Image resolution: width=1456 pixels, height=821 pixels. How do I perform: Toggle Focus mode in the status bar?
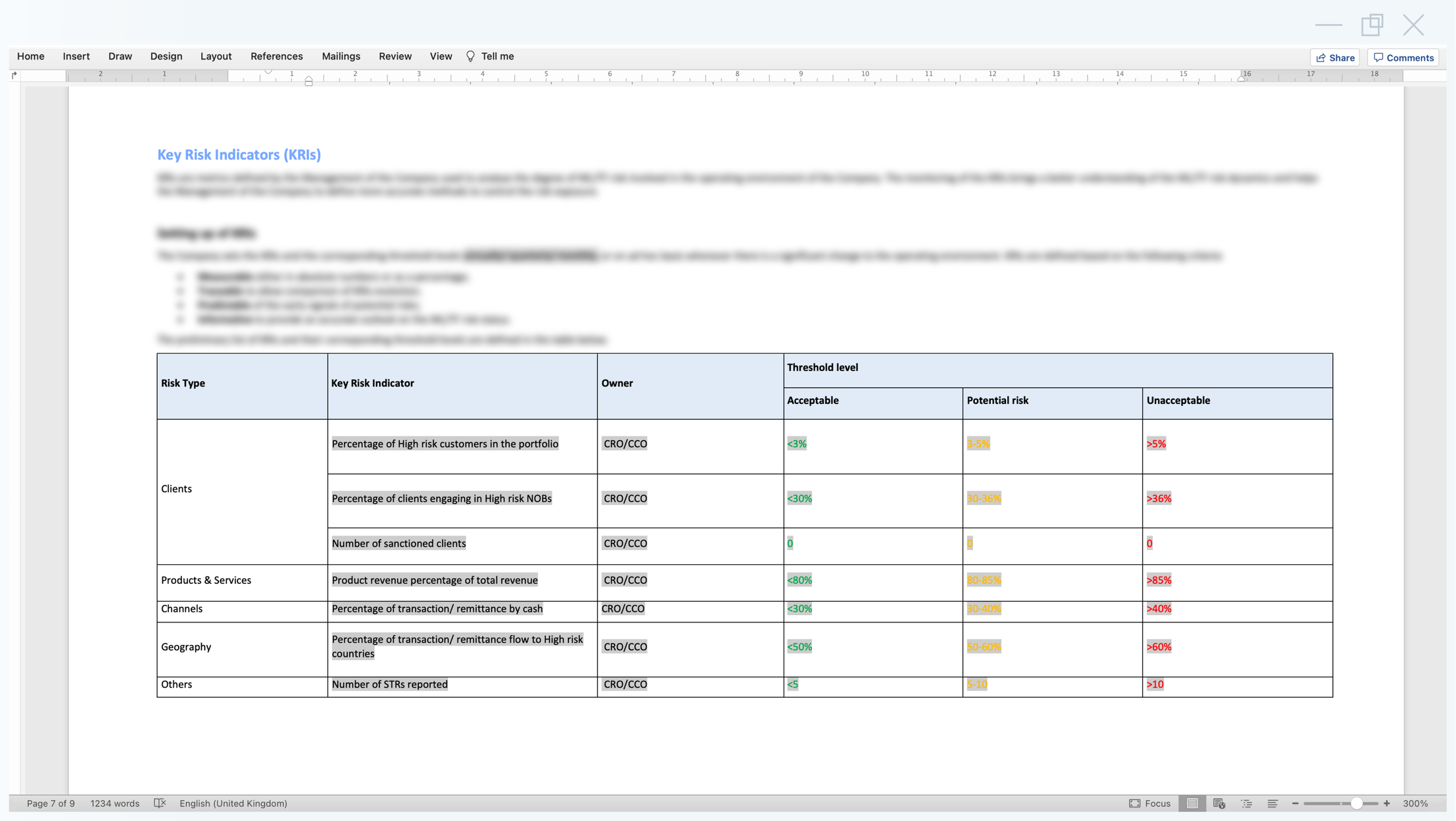click(x=1150, y=803)
